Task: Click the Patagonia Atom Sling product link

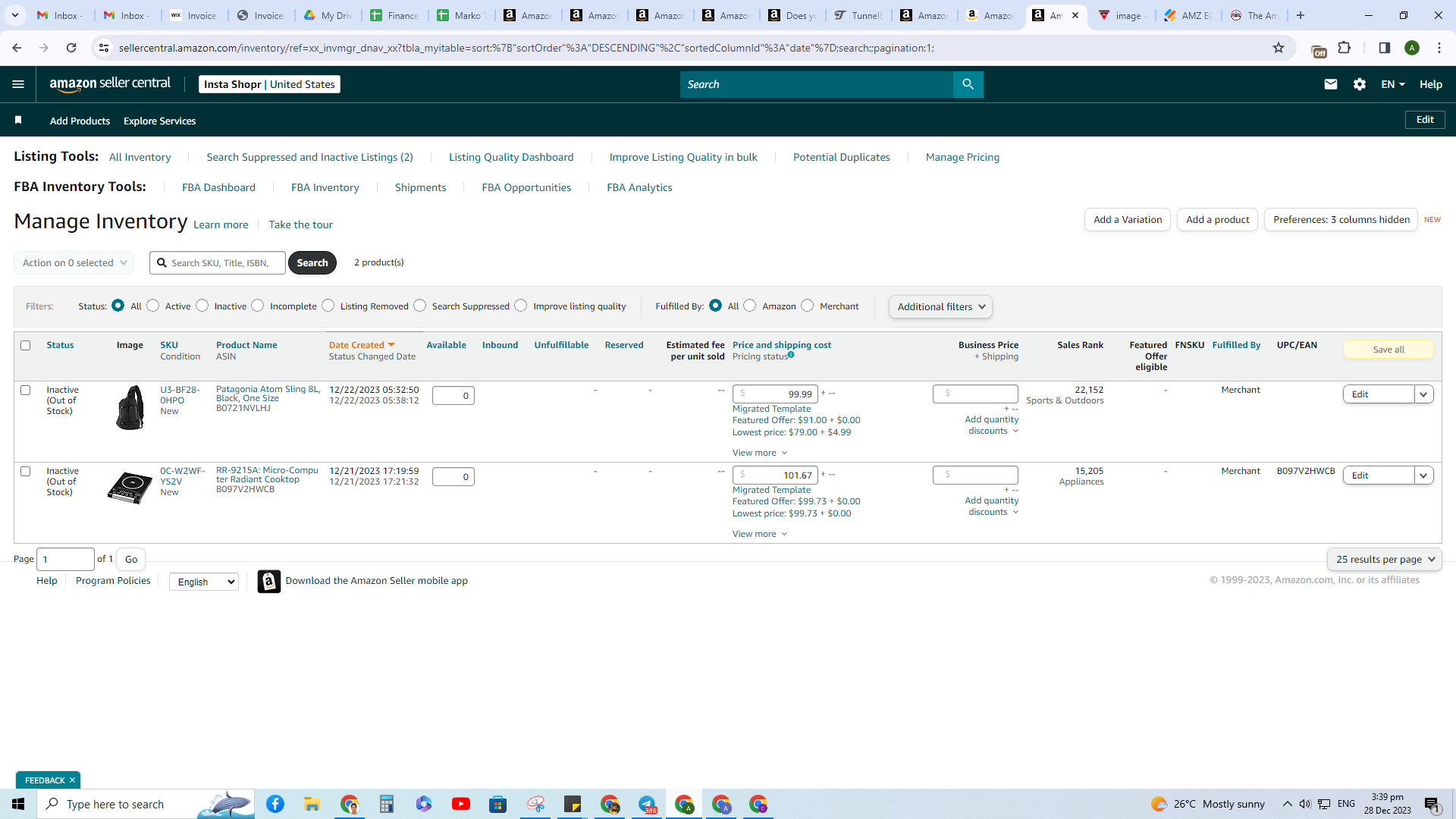Action: coord(268,394)
